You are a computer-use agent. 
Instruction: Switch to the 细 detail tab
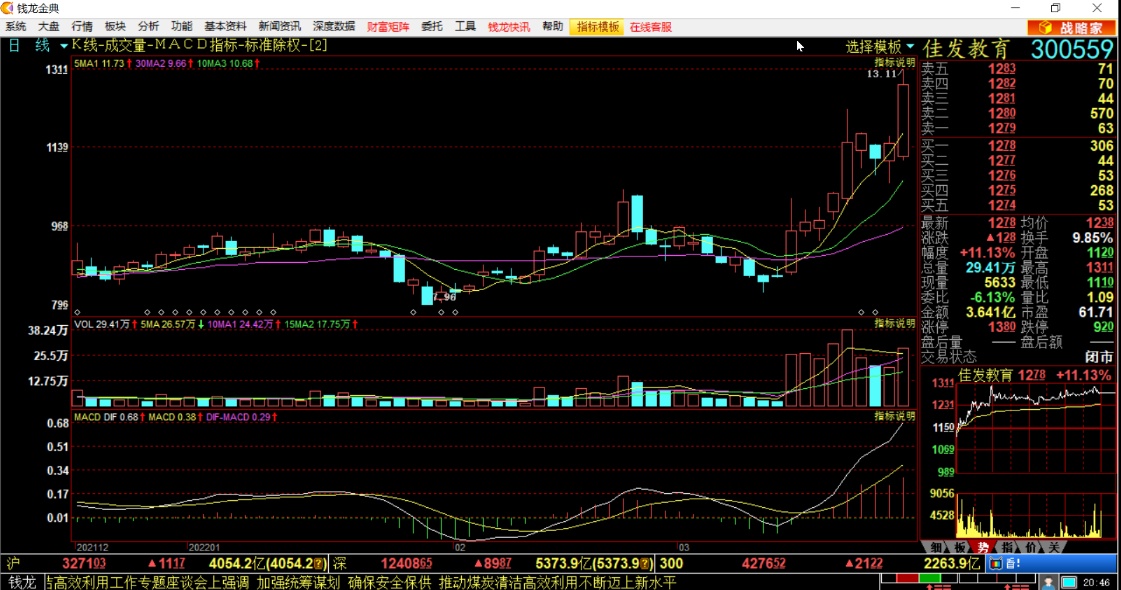pos(936,547)
